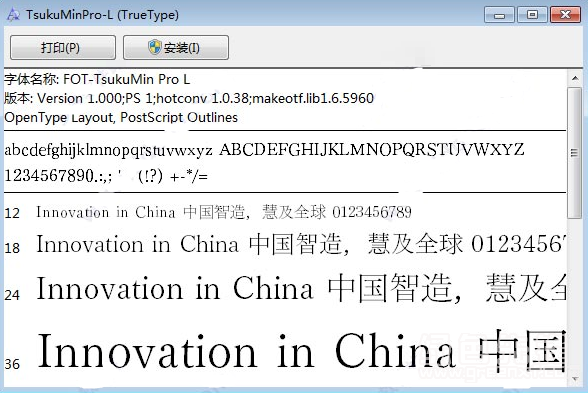588x393 pixels.
Task: Click the OpenType Layout, PostScript Outlines text
Action: tap(121, 117)
